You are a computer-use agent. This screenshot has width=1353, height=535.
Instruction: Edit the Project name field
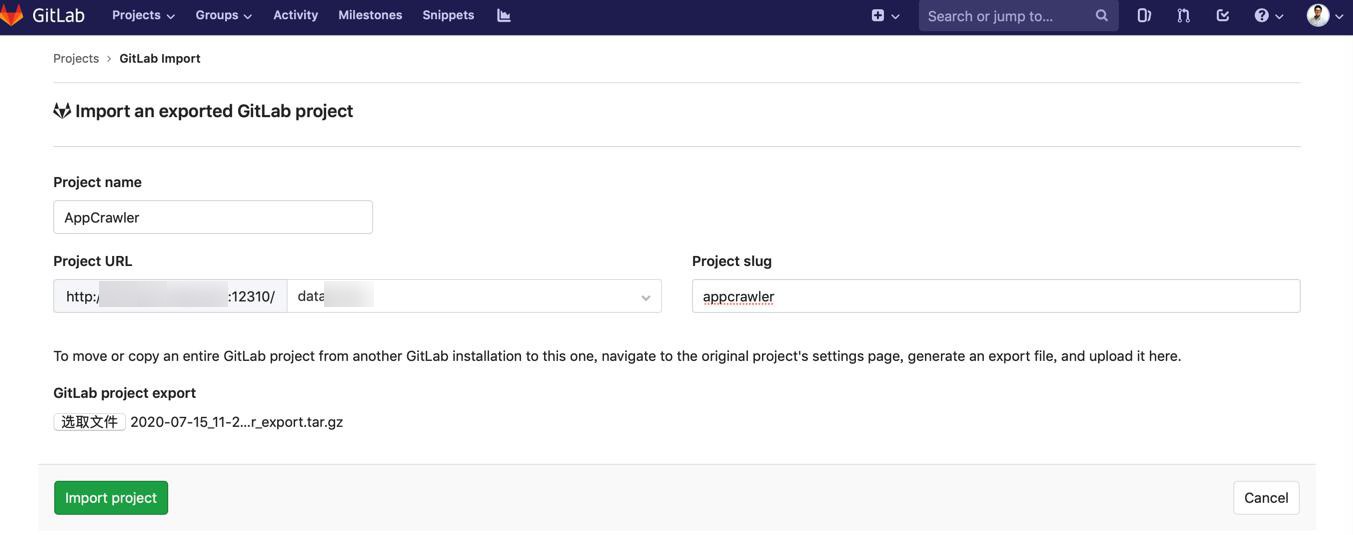[213, 217]
